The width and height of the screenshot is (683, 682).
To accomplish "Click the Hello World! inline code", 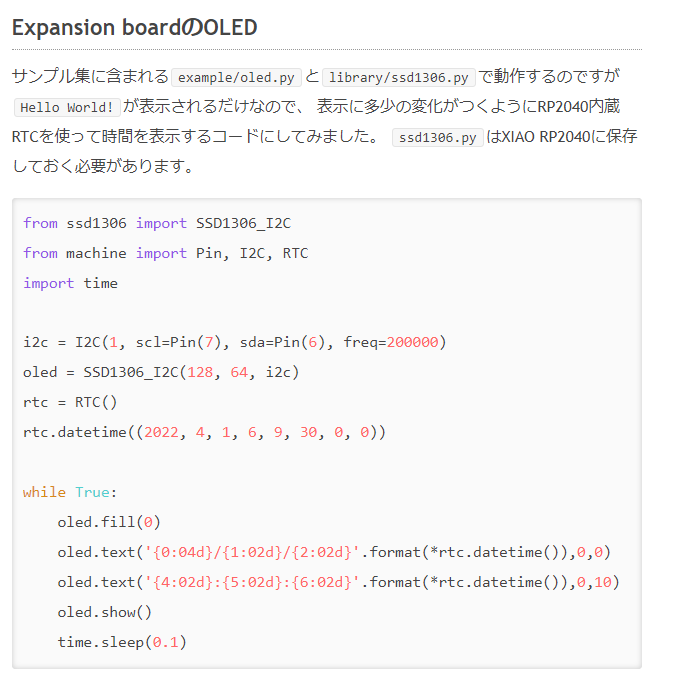I will (67, 107).
